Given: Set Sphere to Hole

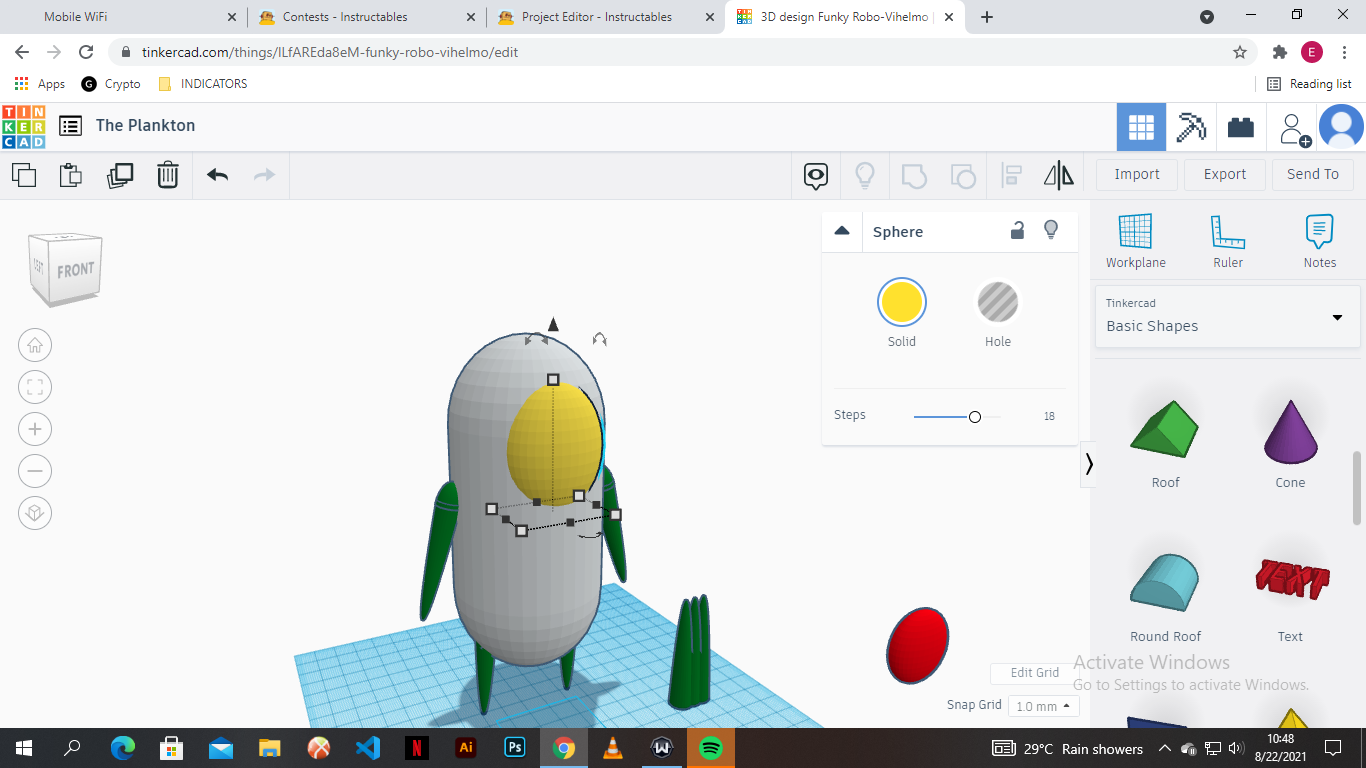Looking at the screenshot, I should click(x=998, y=302).
